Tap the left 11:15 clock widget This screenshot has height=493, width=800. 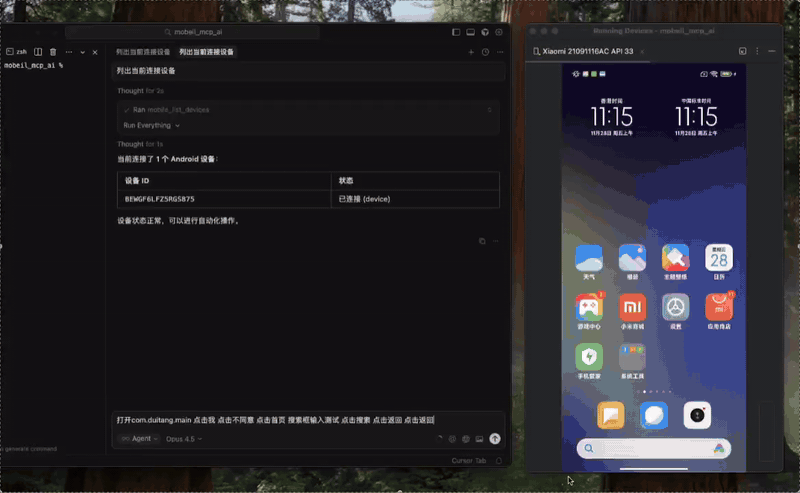click(x=612, y=117)
